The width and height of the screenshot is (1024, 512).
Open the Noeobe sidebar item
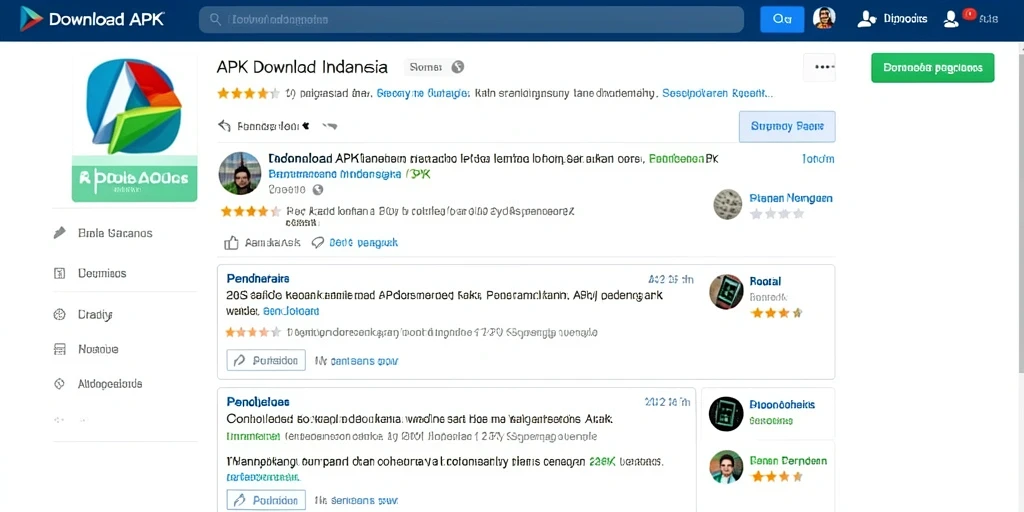coord(98,349)
